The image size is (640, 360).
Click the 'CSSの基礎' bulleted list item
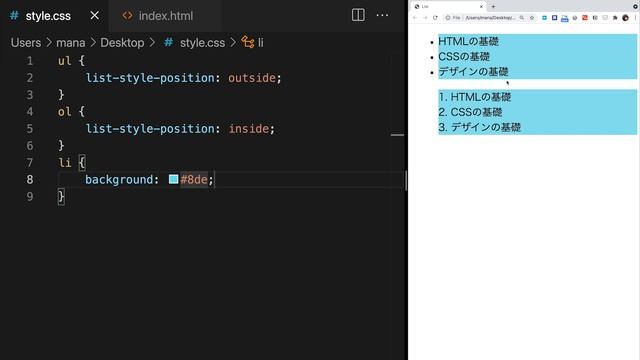[464, 56]
